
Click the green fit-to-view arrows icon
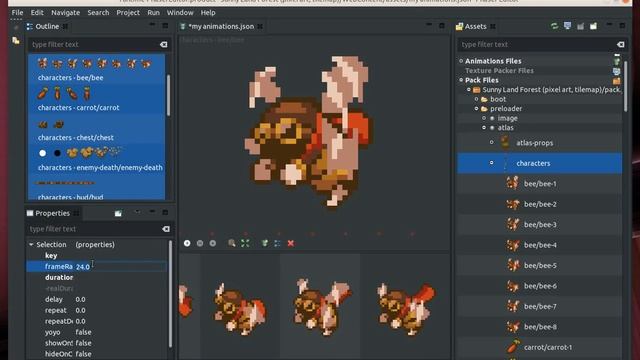tap(245, 243)
